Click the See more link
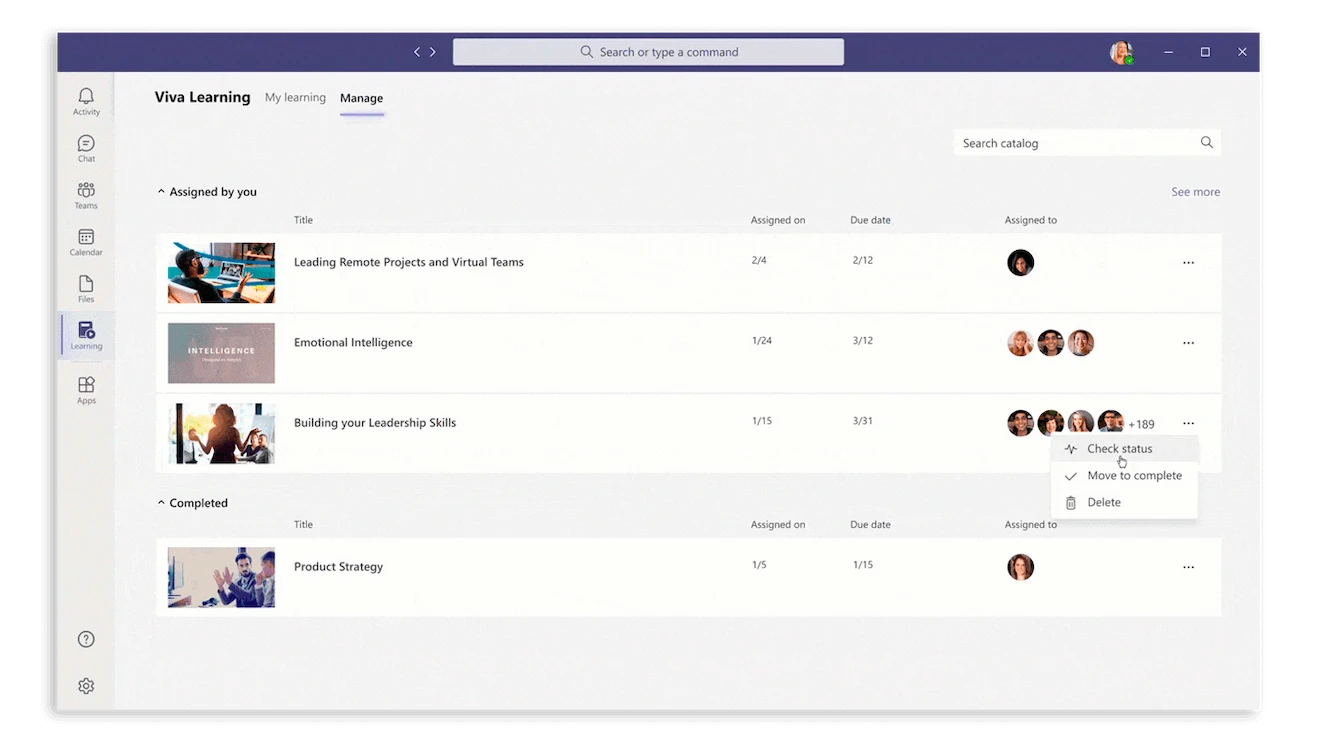Image resolution: width=1320 pixels, height=743 pixels. pyautogui.click(x=1195, y=192)
